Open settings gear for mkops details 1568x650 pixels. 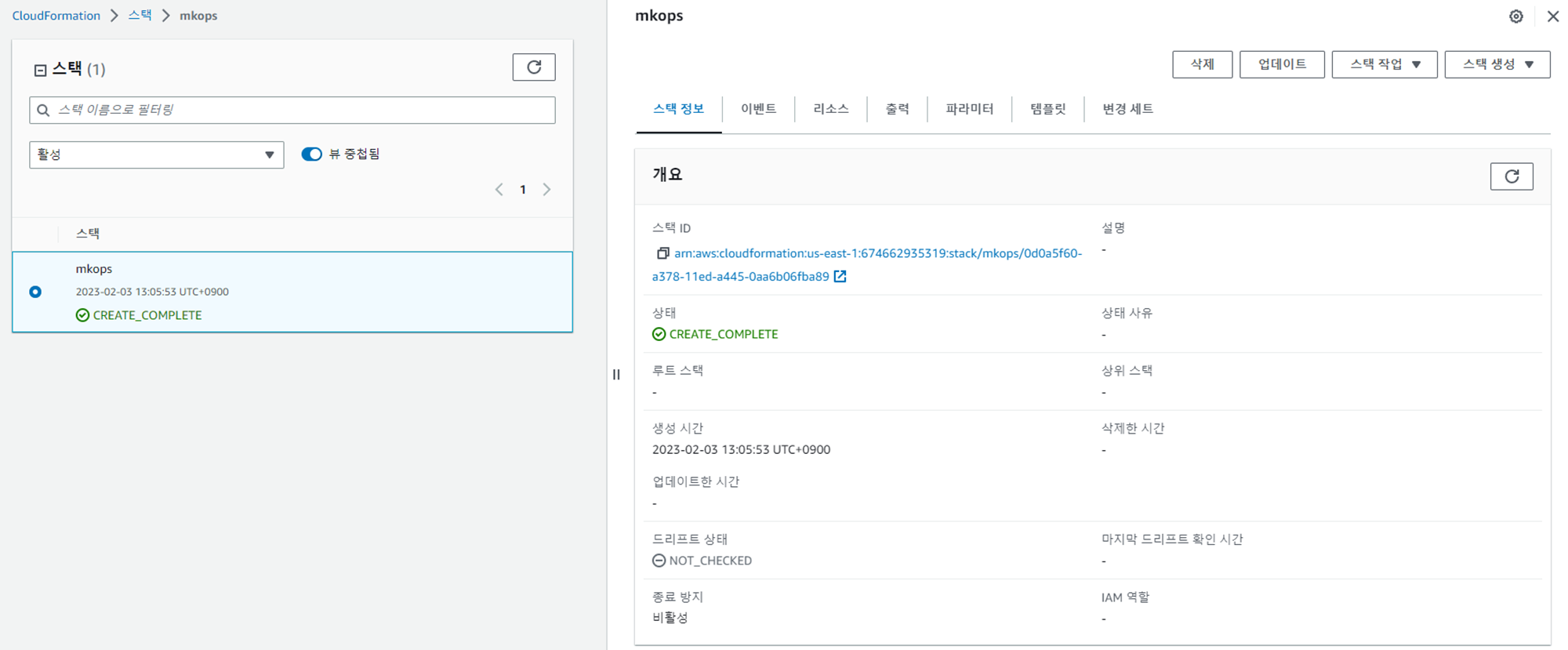click(x=1516, y=16)
